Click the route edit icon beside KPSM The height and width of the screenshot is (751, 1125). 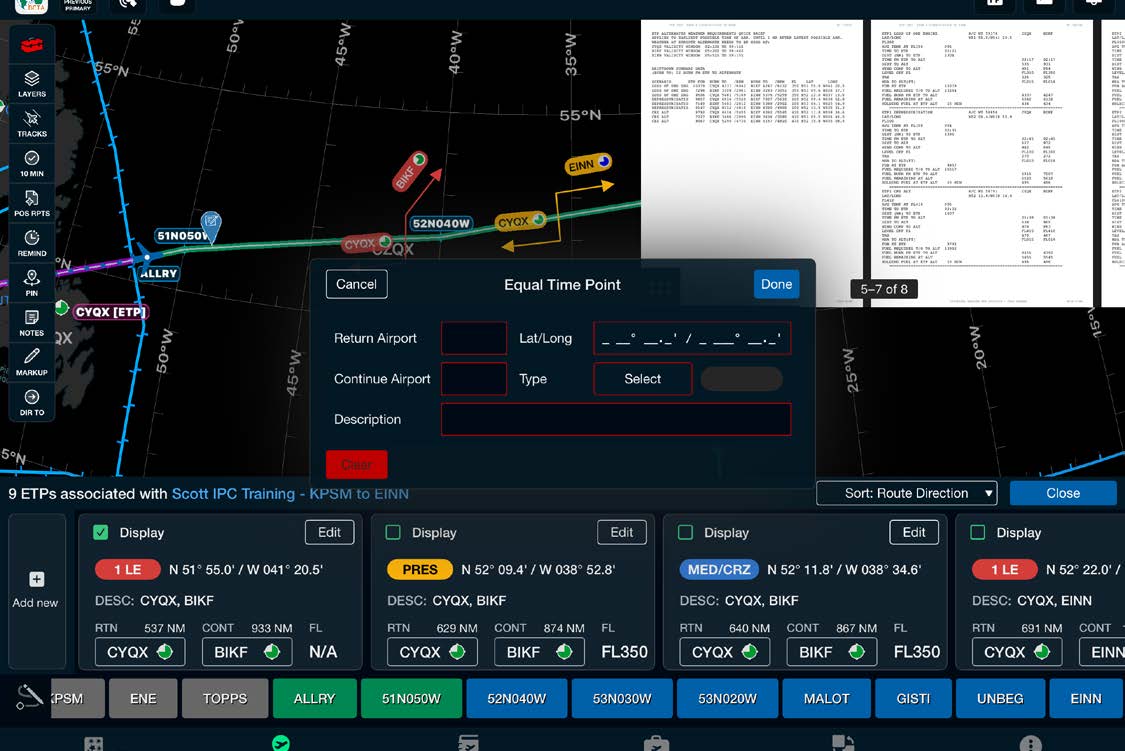[29, 697]
